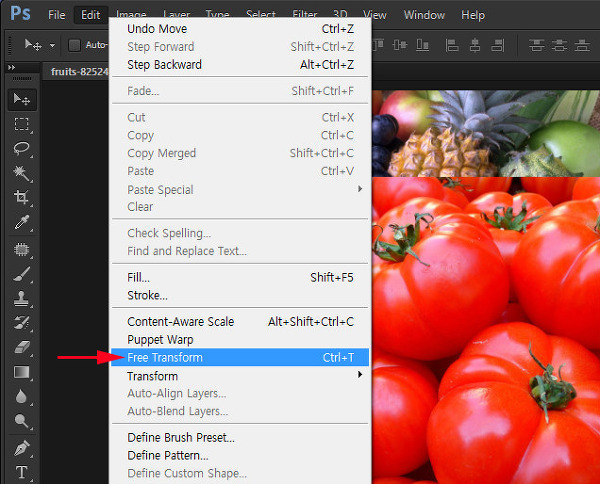Align left edges in options bar
The height and width of the screenshot is (484, 600).
(452, 45)
